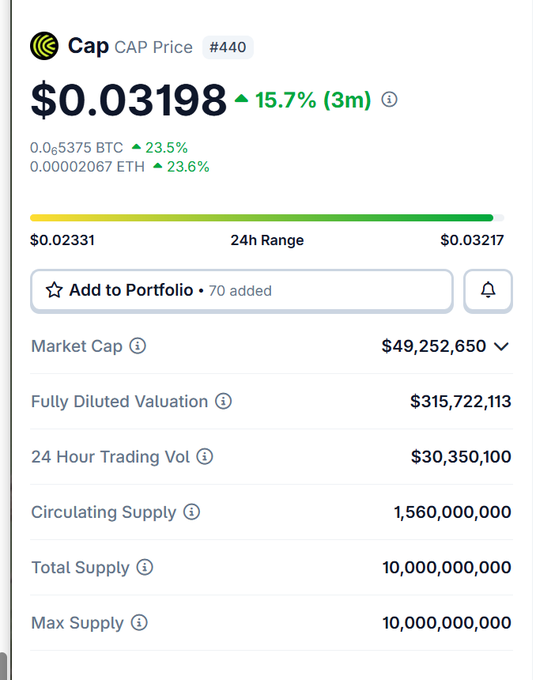Viewport: 551px width, 680px height.
Task: Expand the Market Cap value chevron
Action: tap(502, 347)
